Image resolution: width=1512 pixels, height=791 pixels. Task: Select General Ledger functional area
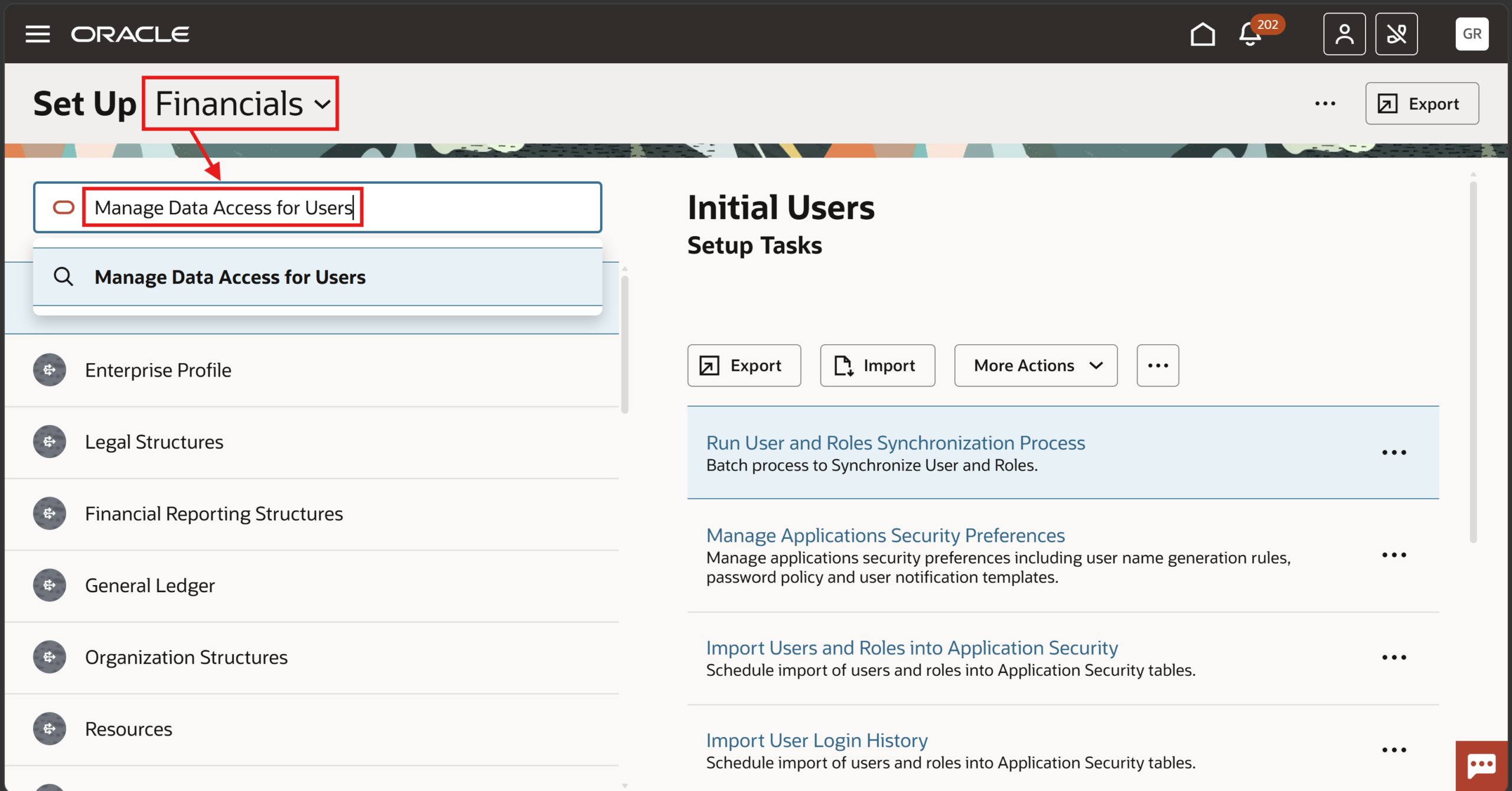312,586
